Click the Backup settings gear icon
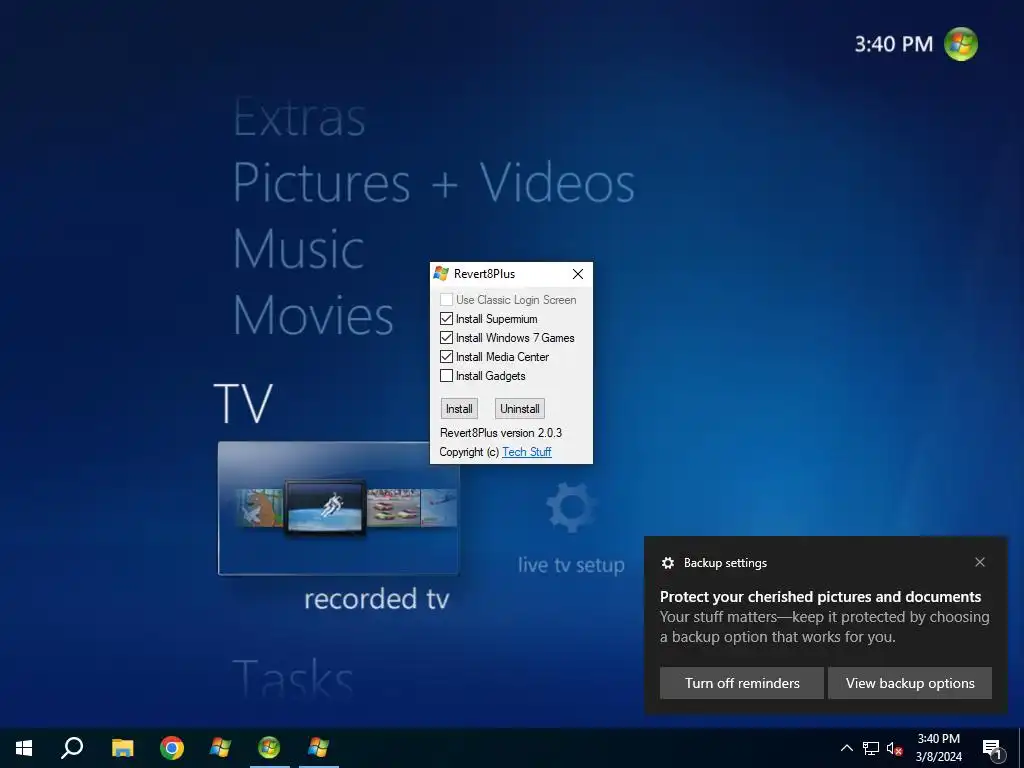This screenshot has height=768, width=1024. pyautogui.click(x=667, y=563)
